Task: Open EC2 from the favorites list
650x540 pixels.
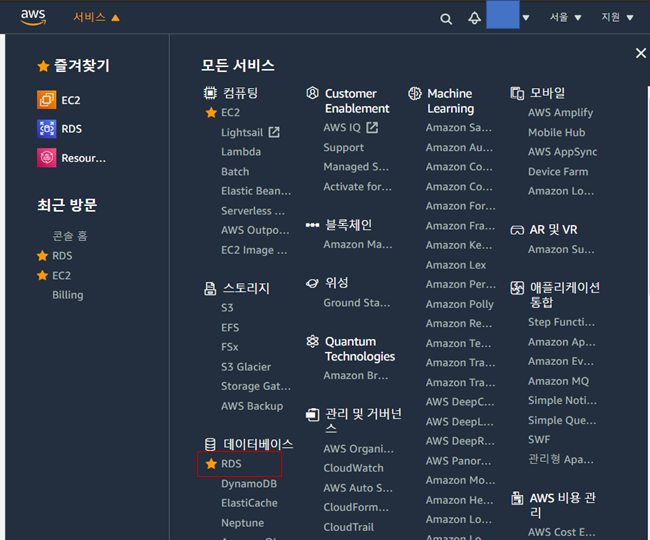Action: [x=71, y=100]
